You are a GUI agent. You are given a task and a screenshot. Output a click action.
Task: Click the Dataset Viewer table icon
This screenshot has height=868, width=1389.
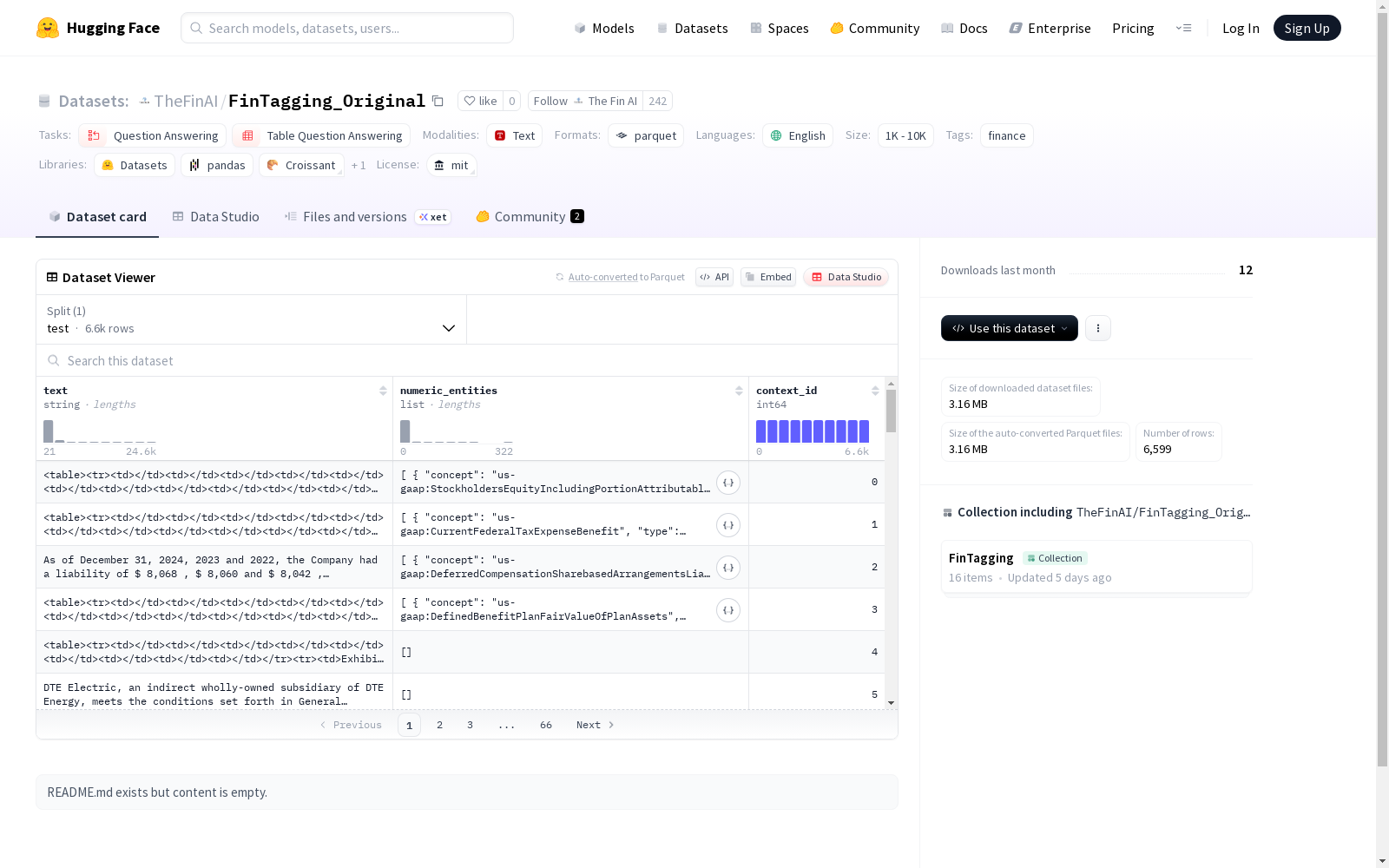click(x=52, y=277)
